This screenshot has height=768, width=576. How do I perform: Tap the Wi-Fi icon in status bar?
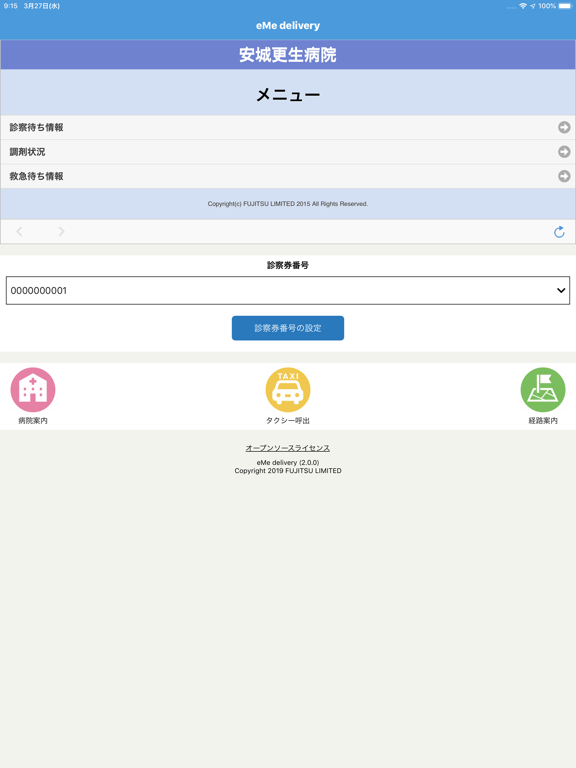523,6
